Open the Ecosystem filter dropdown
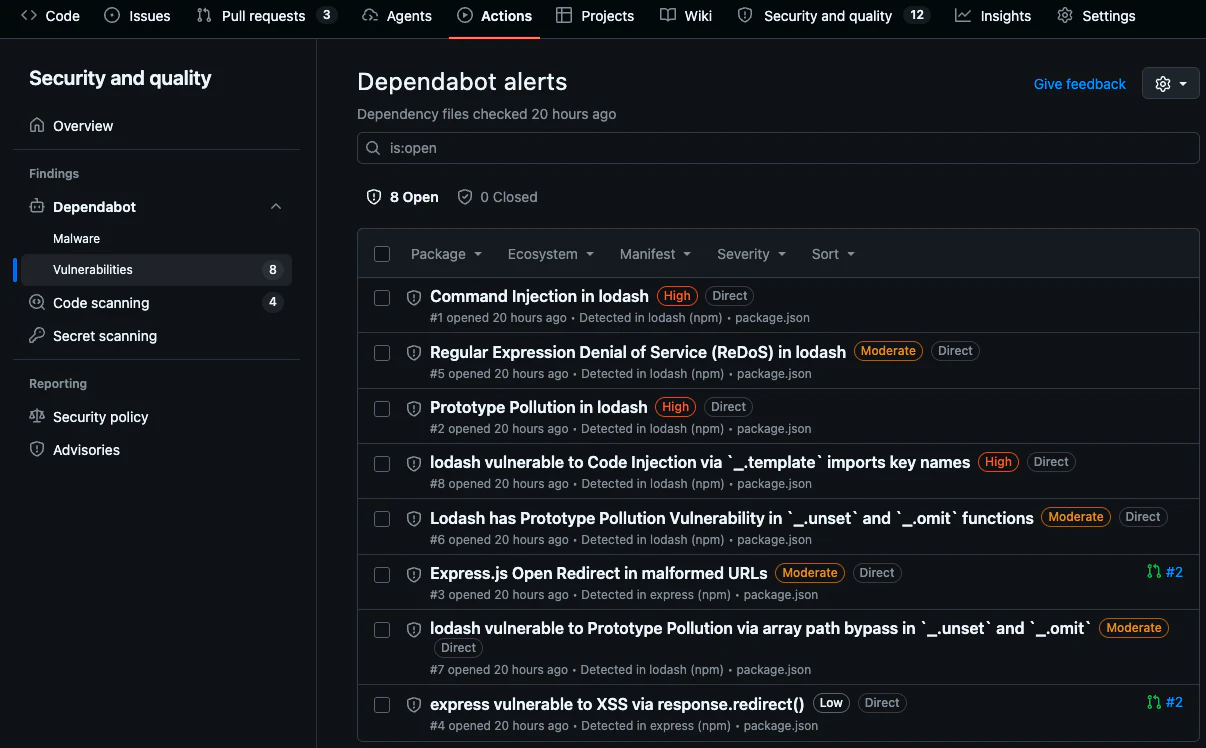1206x748 pixels. [551, 254]
